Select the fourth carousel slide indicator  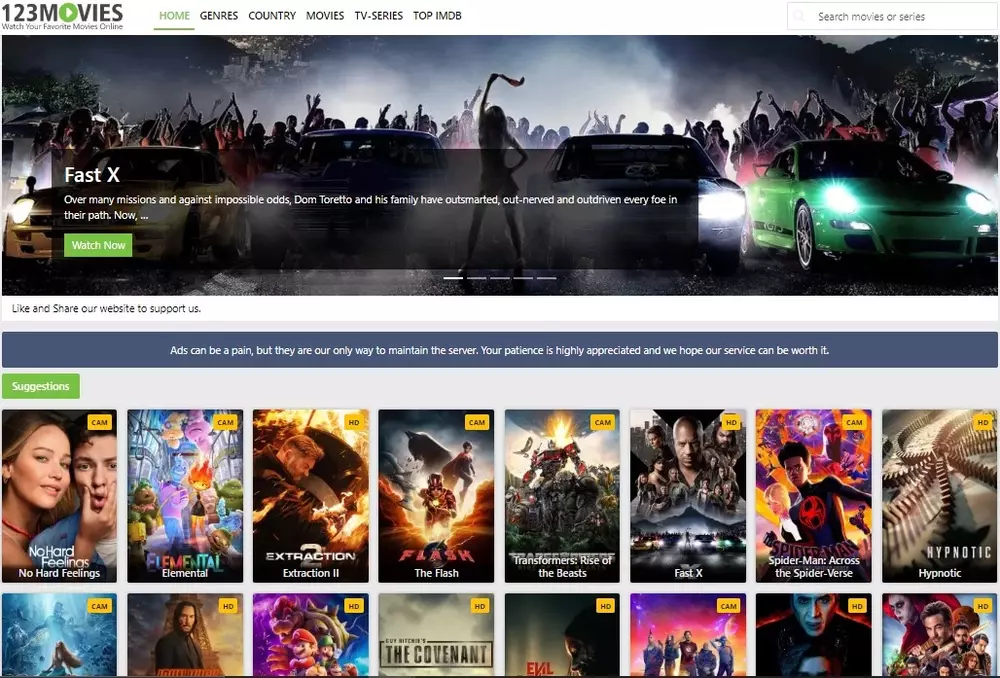click(523, 278)
